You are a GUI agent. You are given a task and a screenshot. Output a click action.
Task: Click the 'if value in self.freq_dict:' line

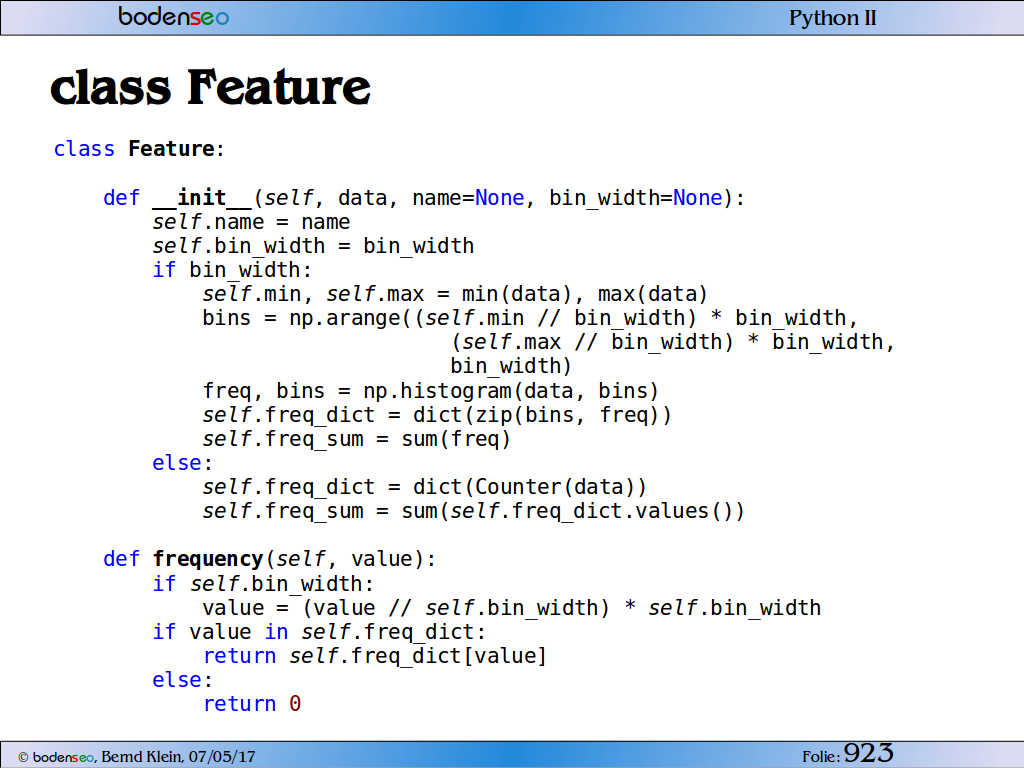click(x=319, y=632)
